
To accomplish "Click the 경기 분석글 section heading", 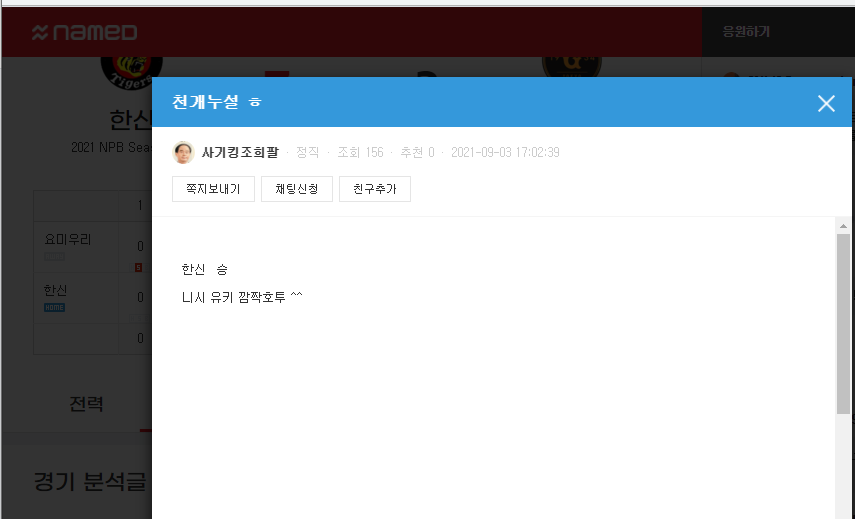I will (90, 482).
